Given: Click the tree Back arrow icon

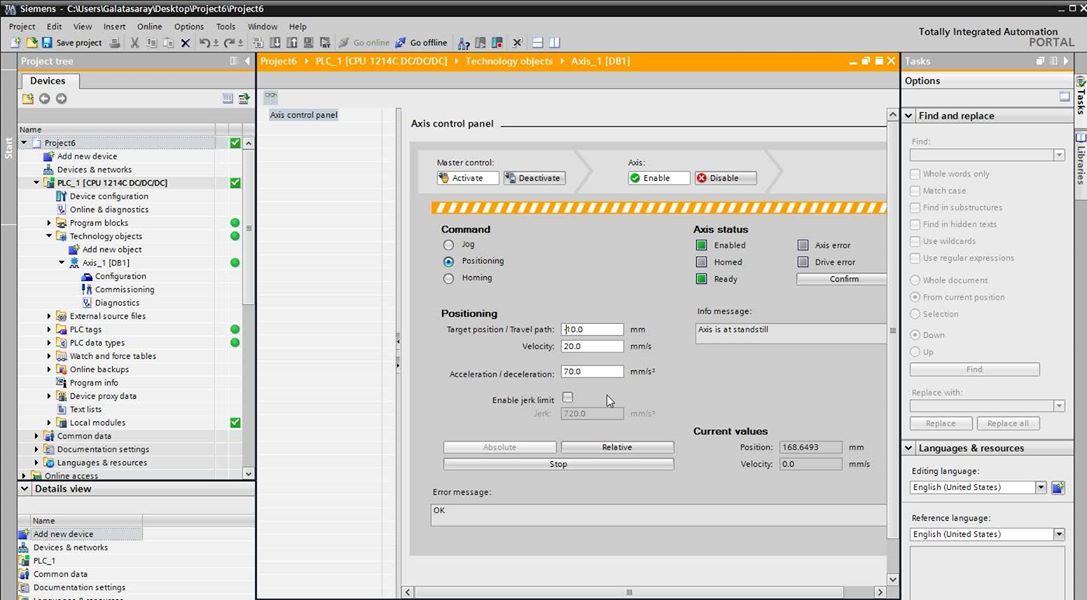Looking at the screenshot, I should (44, 98).
